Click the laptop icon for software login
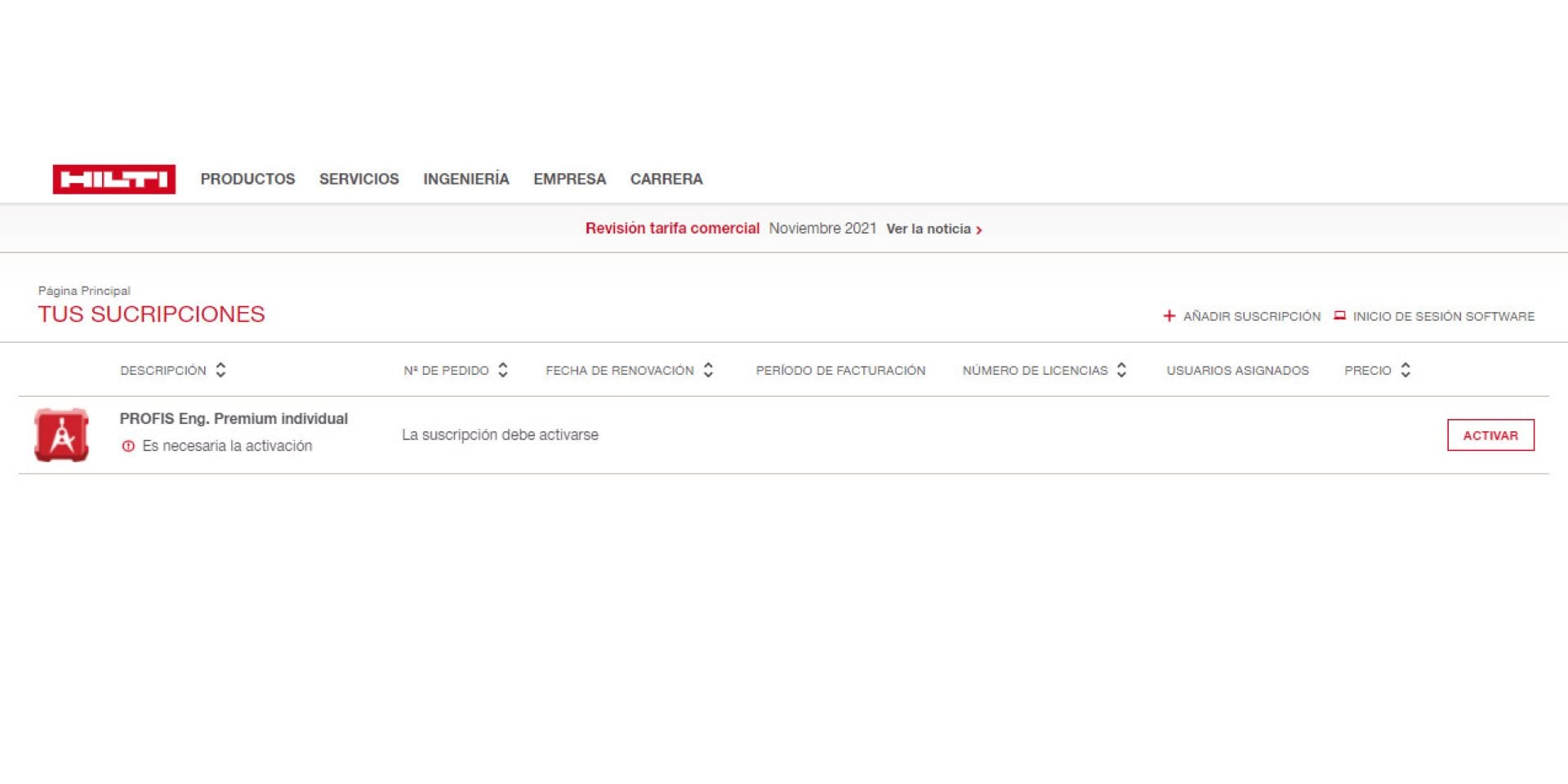The width and height of the screenshot is (1568, 784). click(1339, 315)
